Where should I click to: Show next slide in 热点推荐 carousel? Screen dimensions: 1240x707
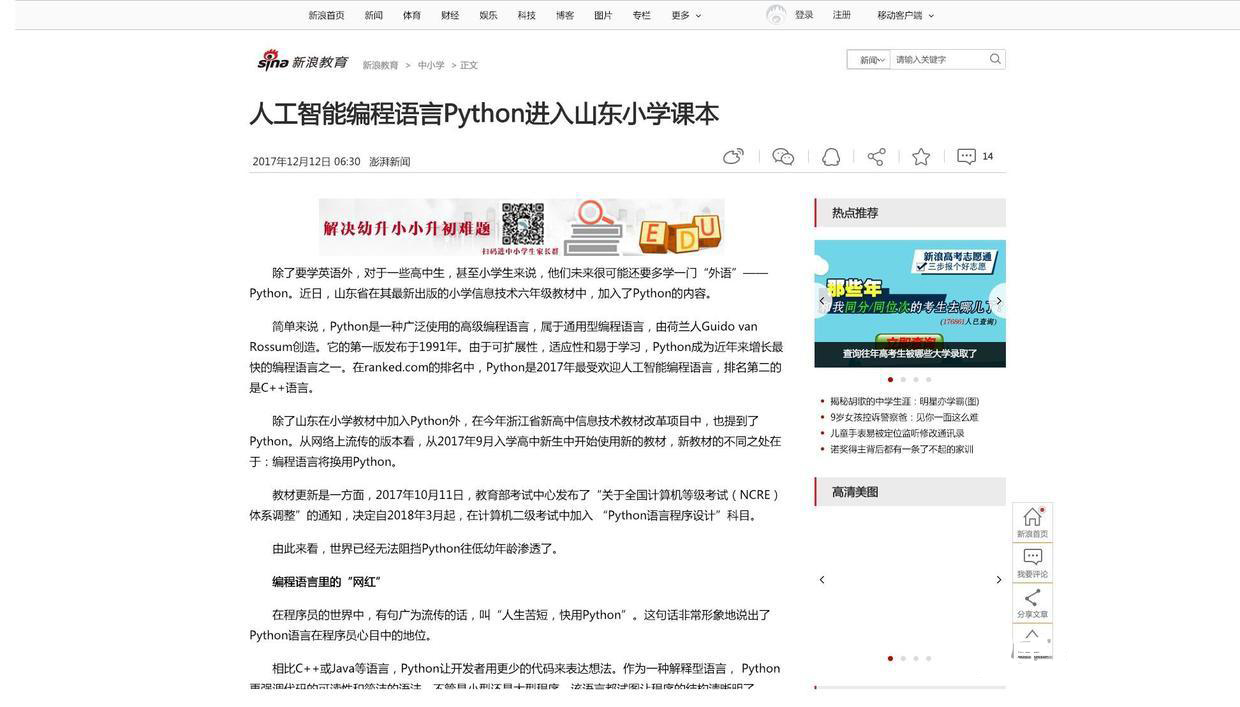coord(998,301)
